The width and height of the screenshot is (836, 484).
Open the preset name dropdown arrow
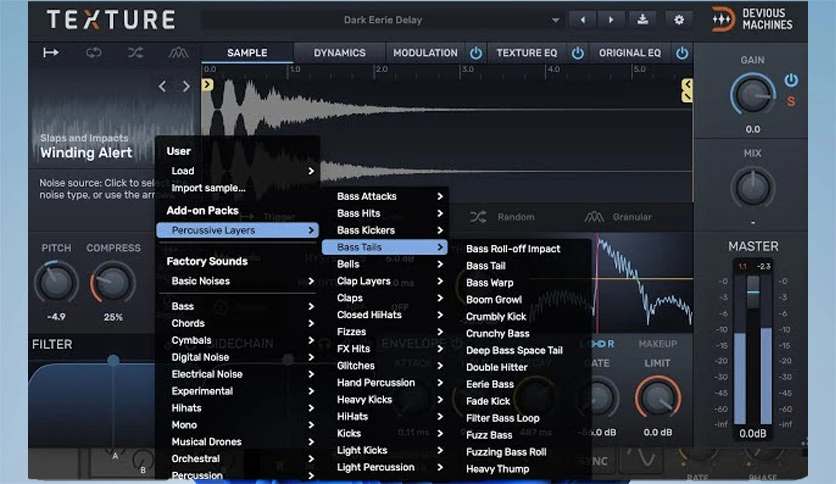(555, 20)
